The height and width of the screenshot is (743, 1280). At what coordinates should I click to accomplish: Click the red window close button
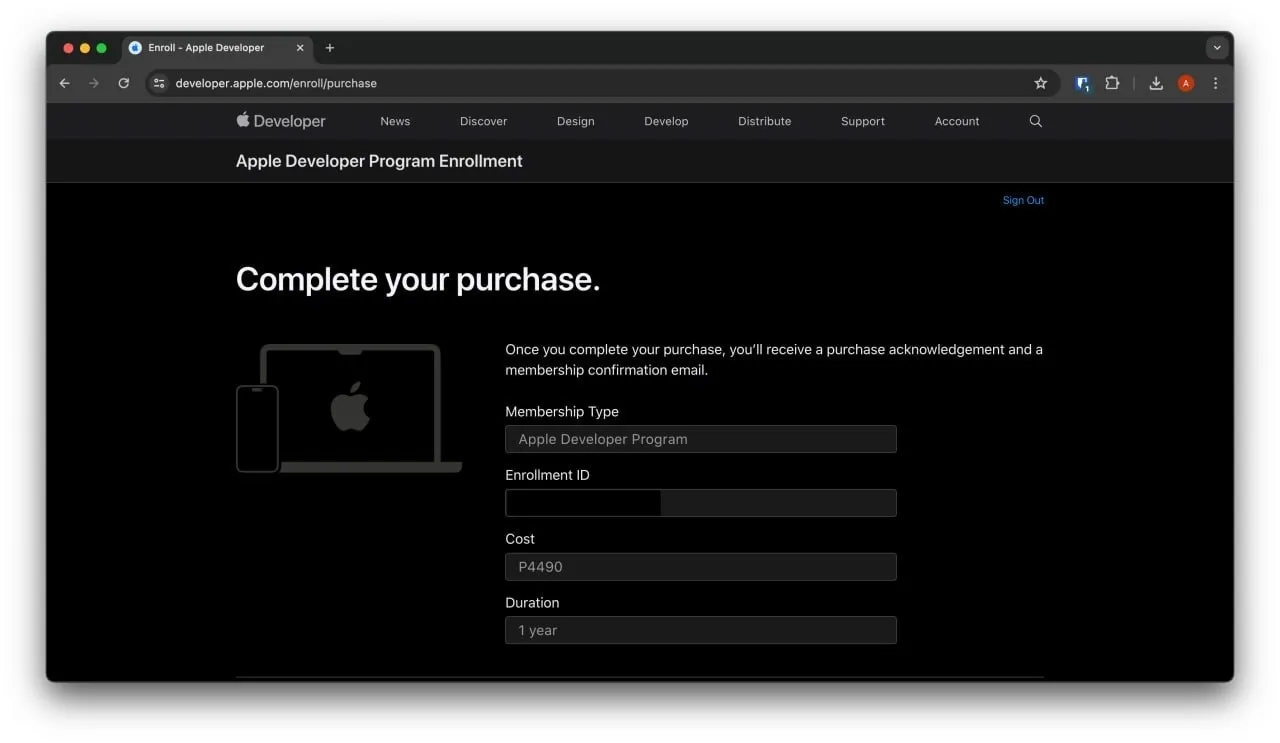pos(68,48)
